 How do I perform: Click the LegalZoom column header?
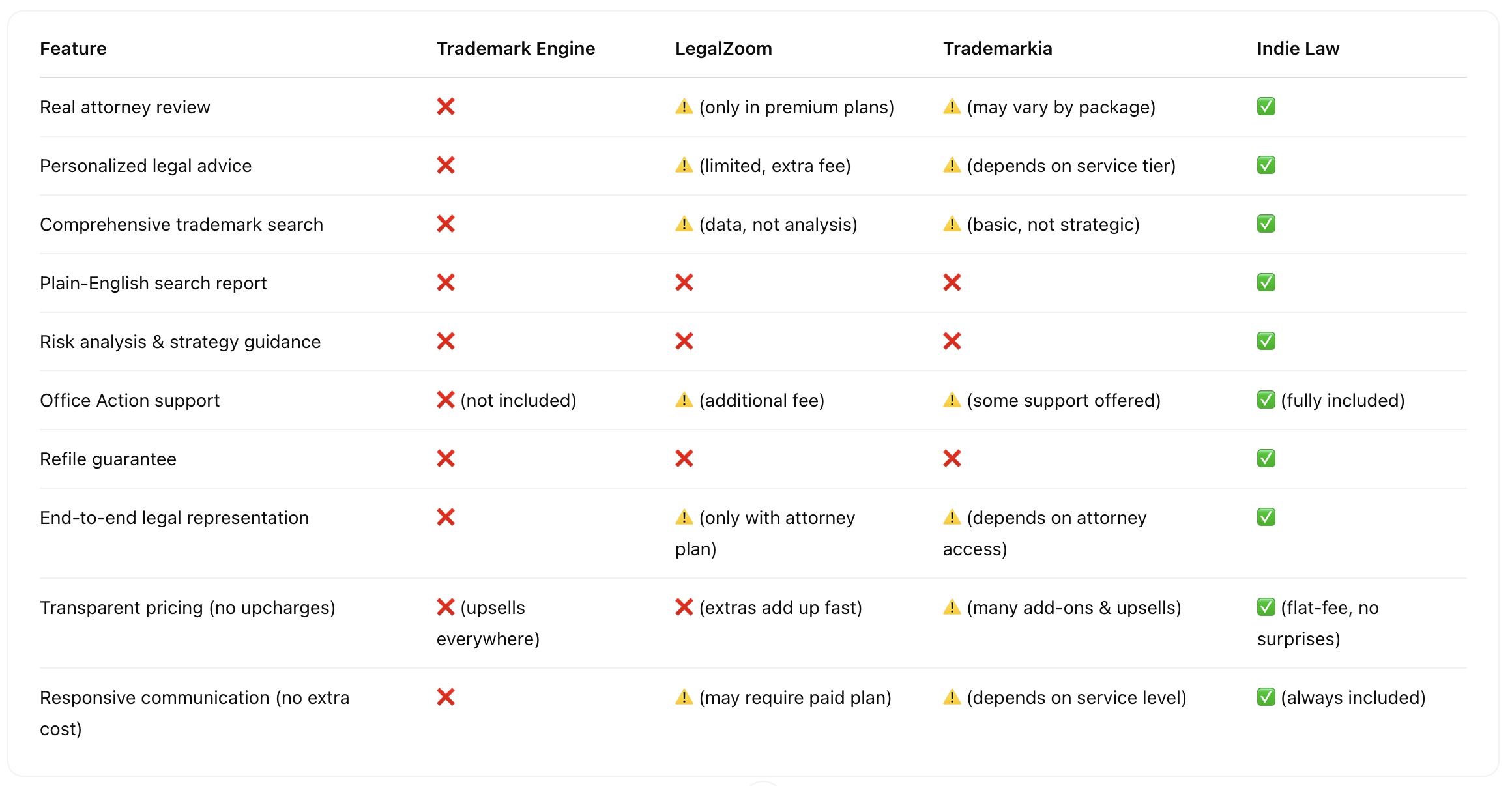pyautogui.click(x=723, y=48)
